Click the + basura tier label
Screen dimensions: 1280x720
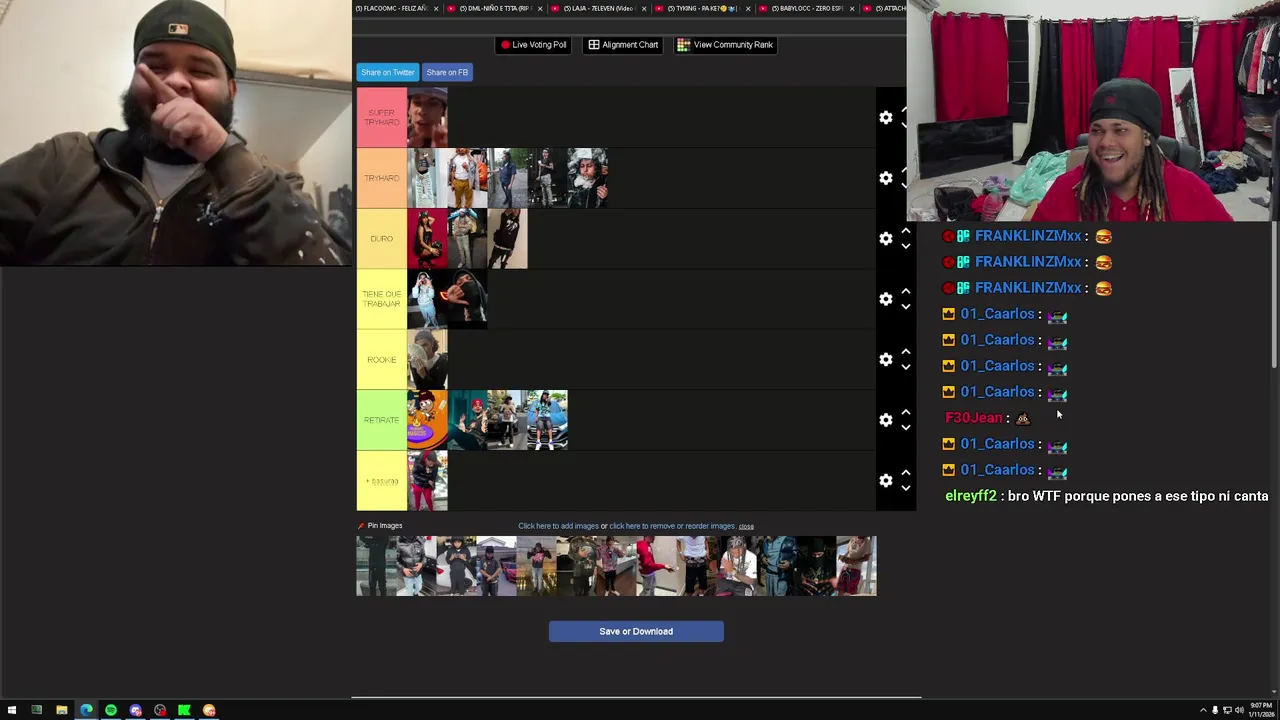tap(382, 481)
